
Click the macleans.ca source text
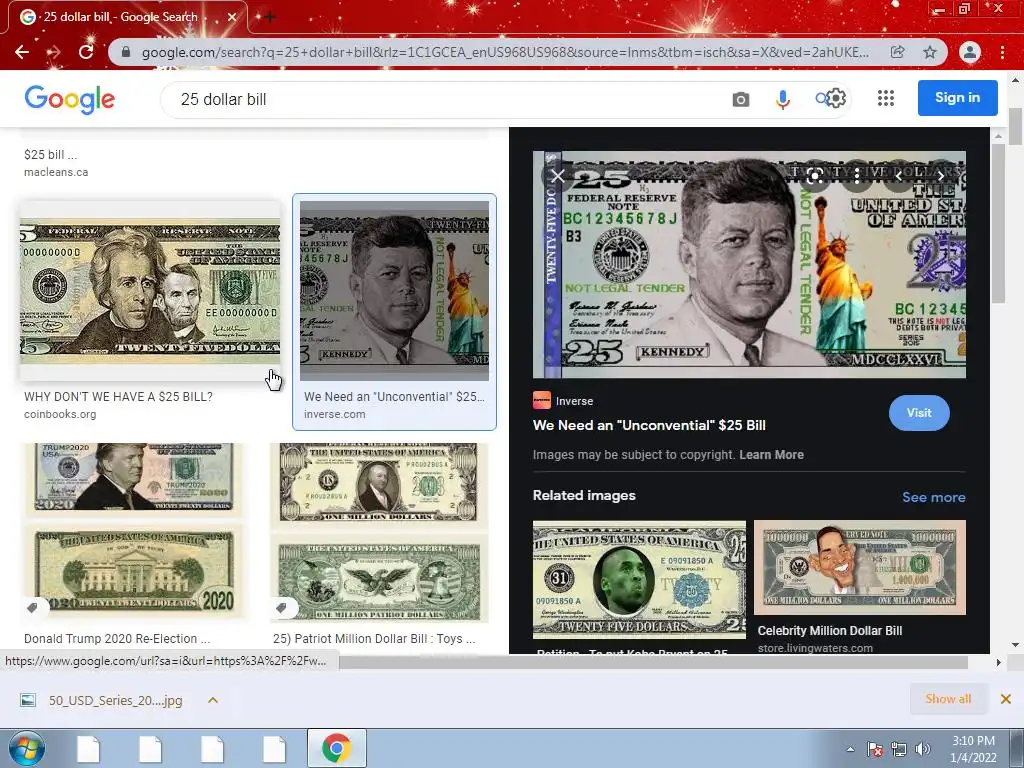(x=56, y=172)
